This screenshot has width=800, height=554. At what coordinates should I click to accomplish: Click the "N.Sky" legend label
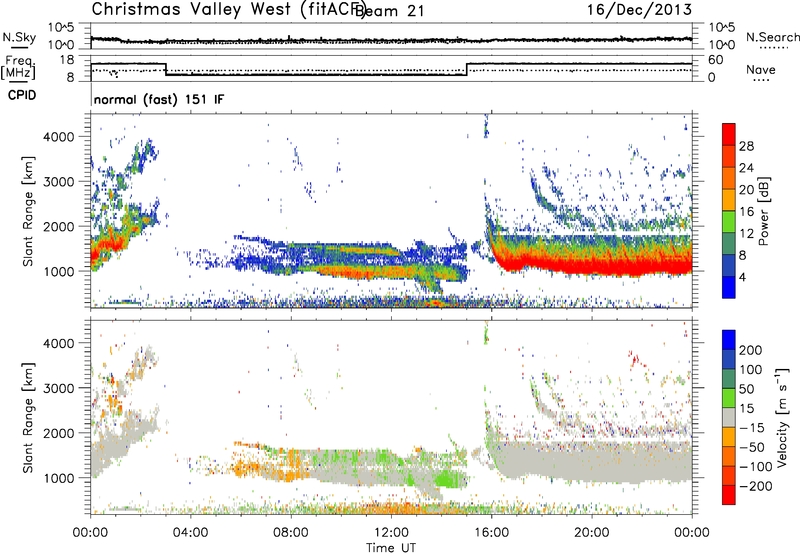(19, 37)
